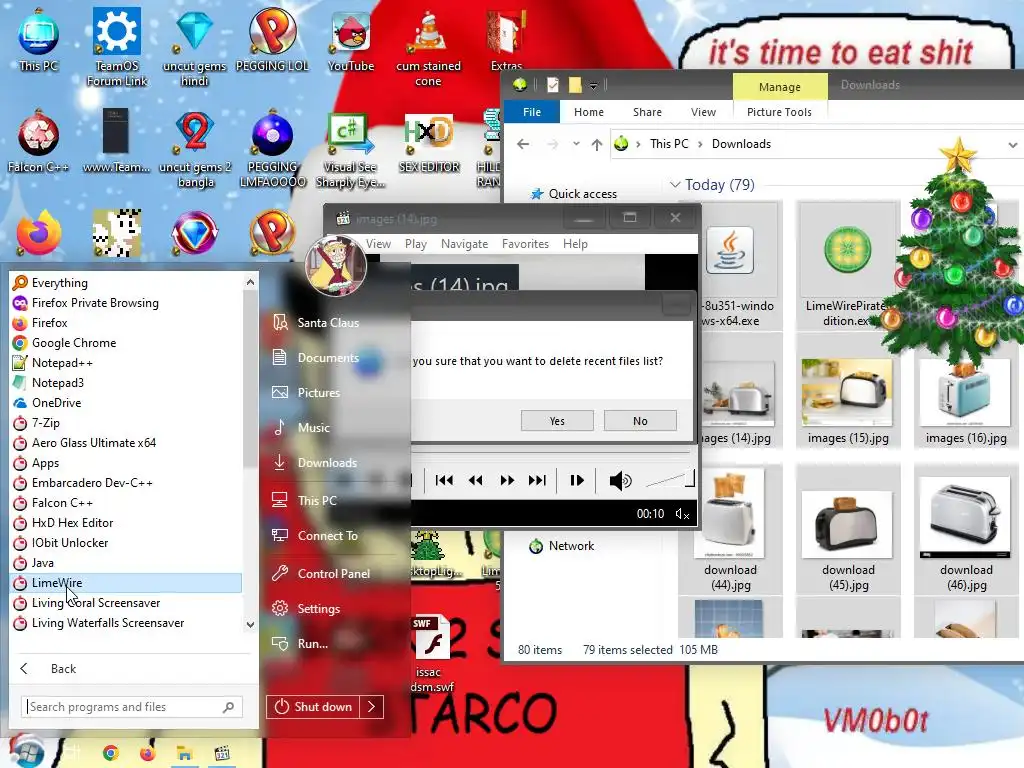Click Explorer up directory arrow
This screenshot has width=1024, height=768.
point(596,144)
